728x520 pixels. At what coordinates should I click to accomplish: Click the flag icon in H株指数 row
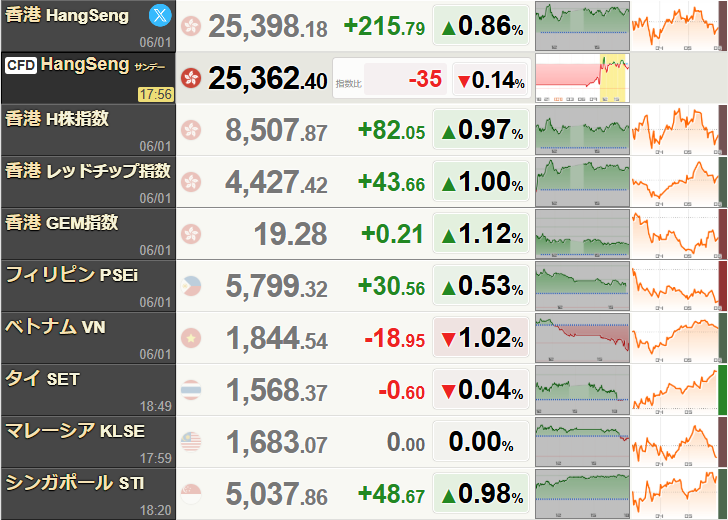(191, 130)
